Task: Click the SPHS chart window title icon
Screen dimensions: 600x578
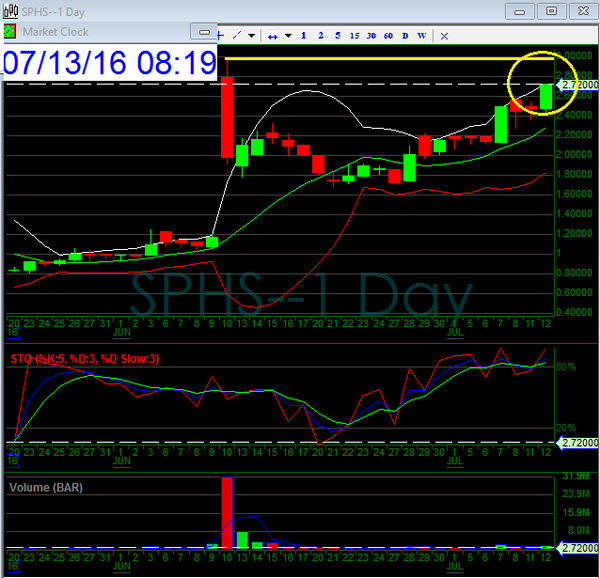Action: click(x=11, y=10)
